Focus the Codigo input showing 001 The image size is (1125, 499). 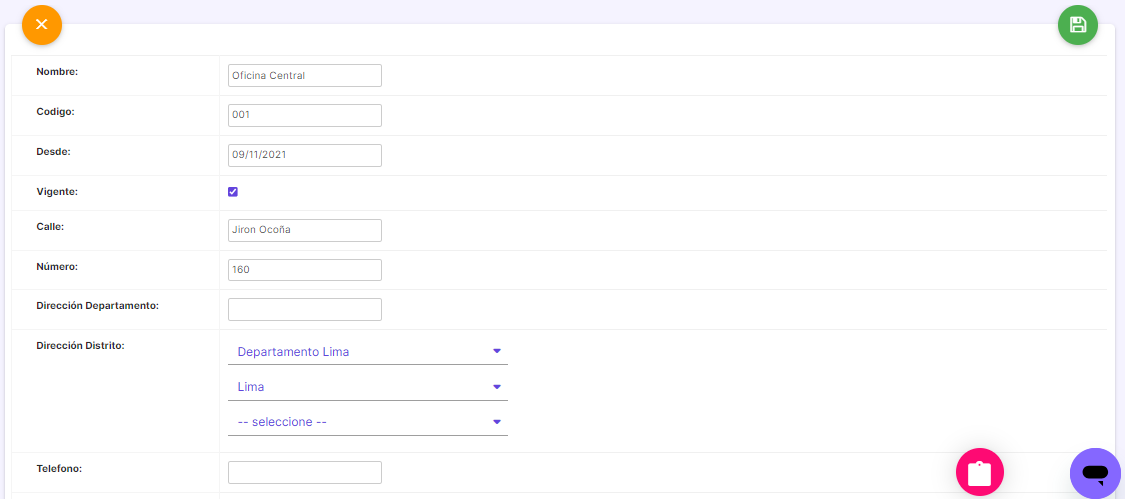click(305, 115)
